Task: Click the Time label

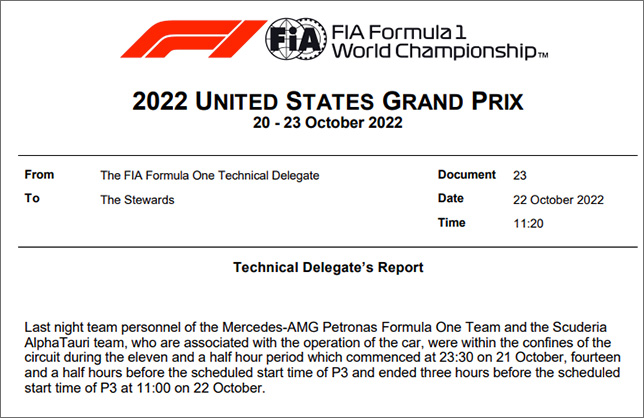Action: [x=451, y=223]
